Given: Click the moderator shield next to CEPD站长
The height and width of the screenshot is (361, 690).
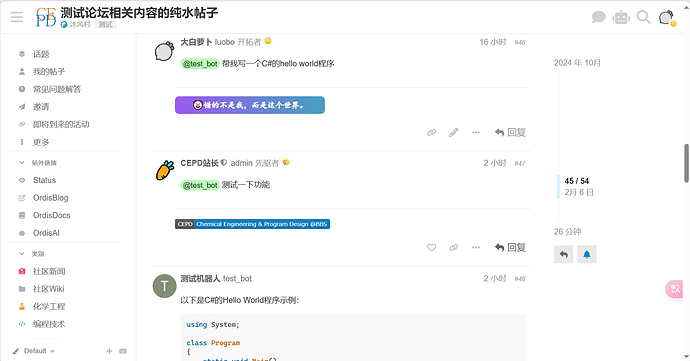Looking at the screenshot, I should click(x=224, y=162).
